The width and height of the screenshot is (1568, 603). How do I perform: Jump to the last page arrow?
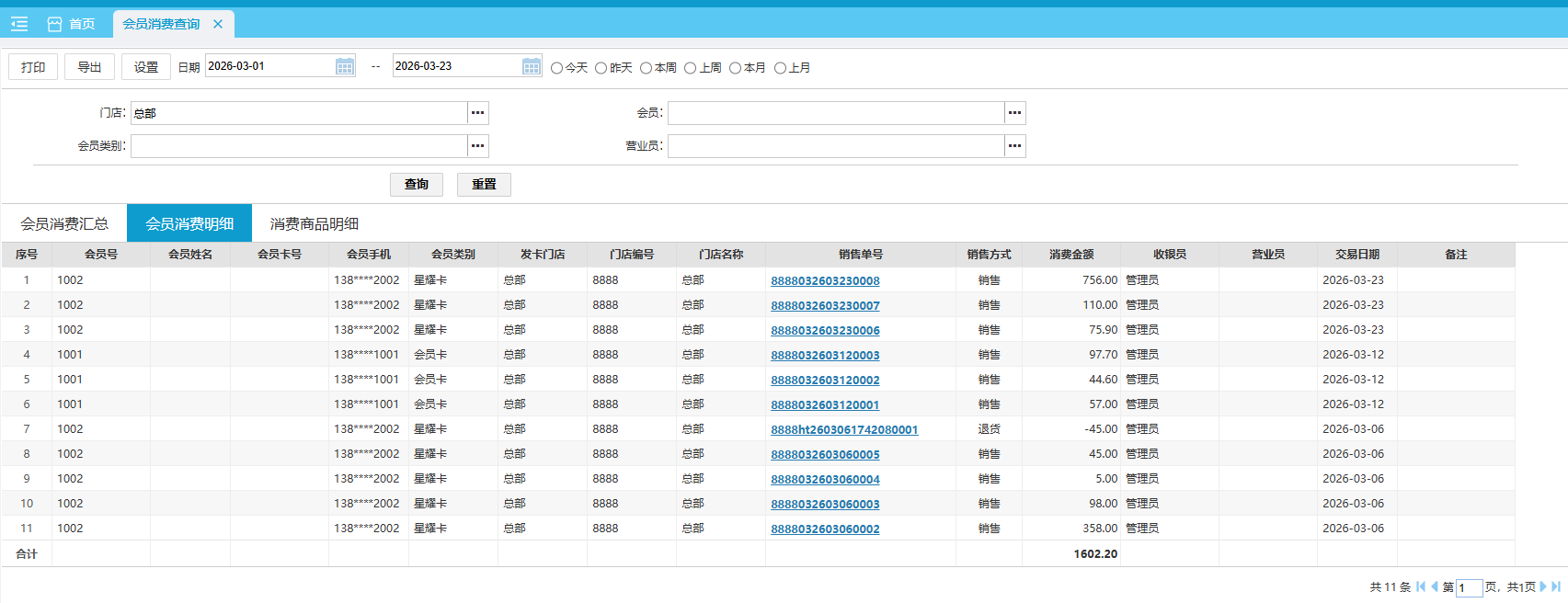click(1556, 586)
